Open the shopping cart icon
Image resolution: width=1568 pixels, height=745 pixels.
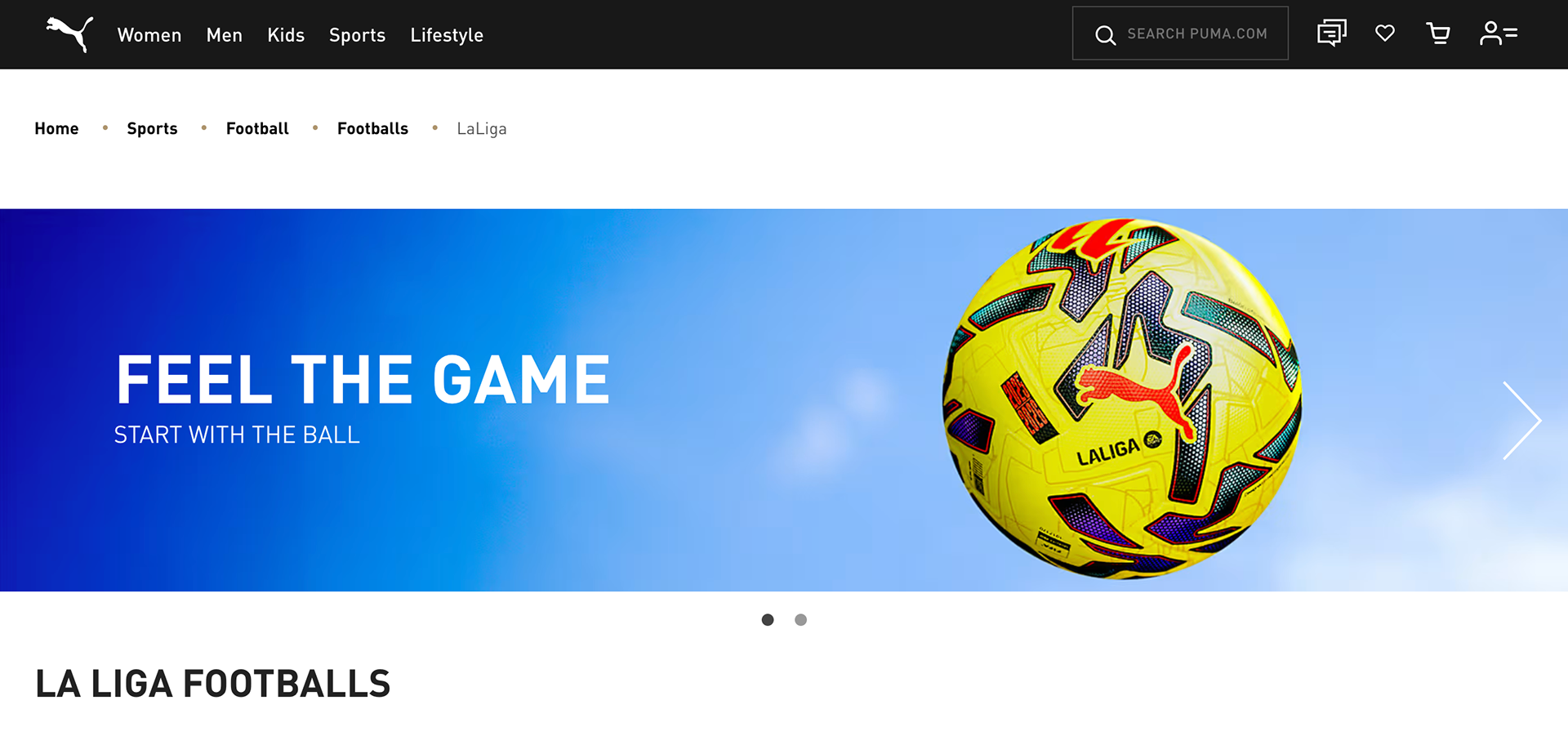pos(1438,33)
